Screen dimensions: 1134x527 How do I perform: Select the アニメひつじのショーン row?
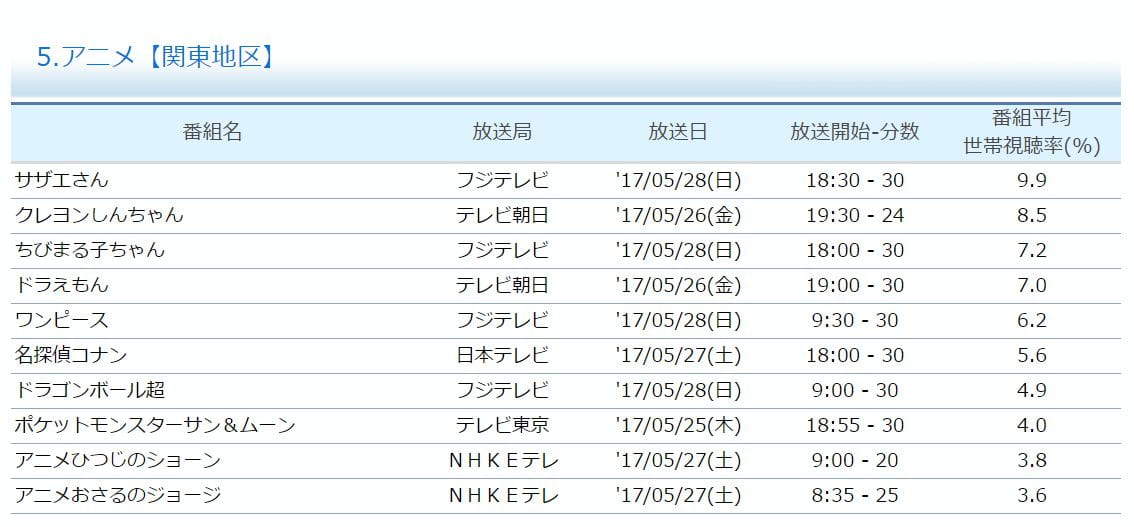point(566,460)
